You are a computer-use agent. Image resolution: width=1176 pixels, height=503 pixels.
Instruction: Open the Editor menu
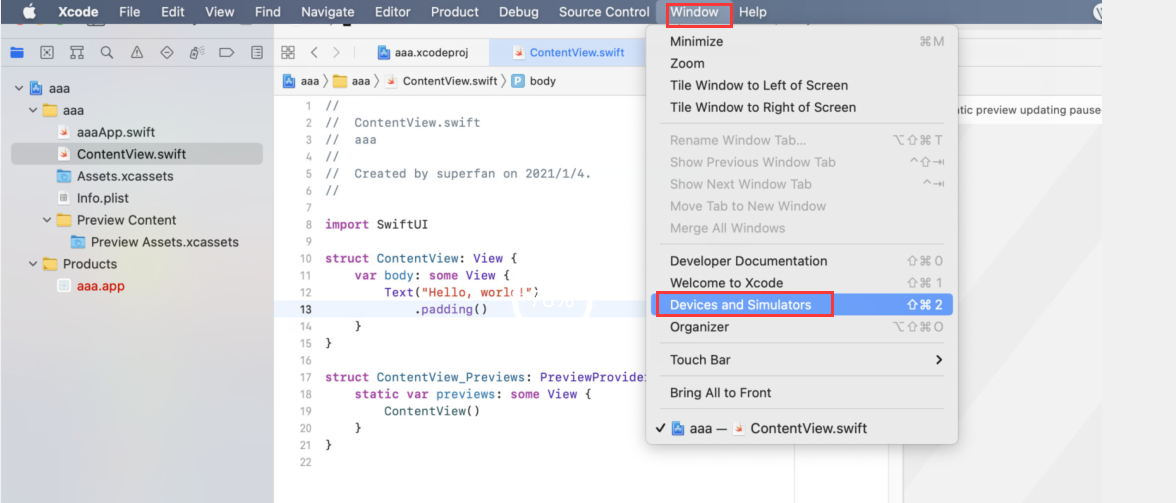pos(392,12)
